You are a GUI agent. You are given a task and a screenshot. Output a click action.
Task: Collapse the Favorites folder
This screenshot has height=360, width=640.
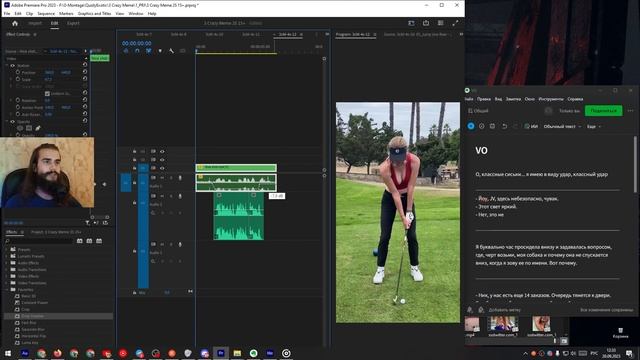pos(7,289)
